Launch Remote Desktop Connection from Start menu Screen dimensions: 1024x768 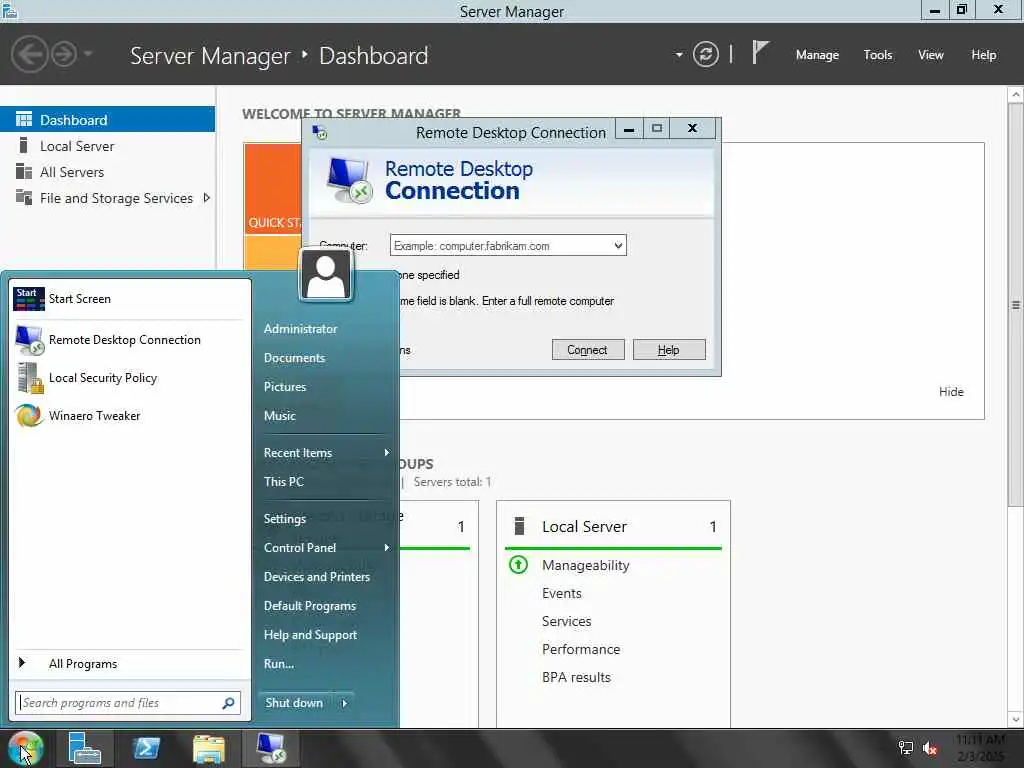click(129, 340)
